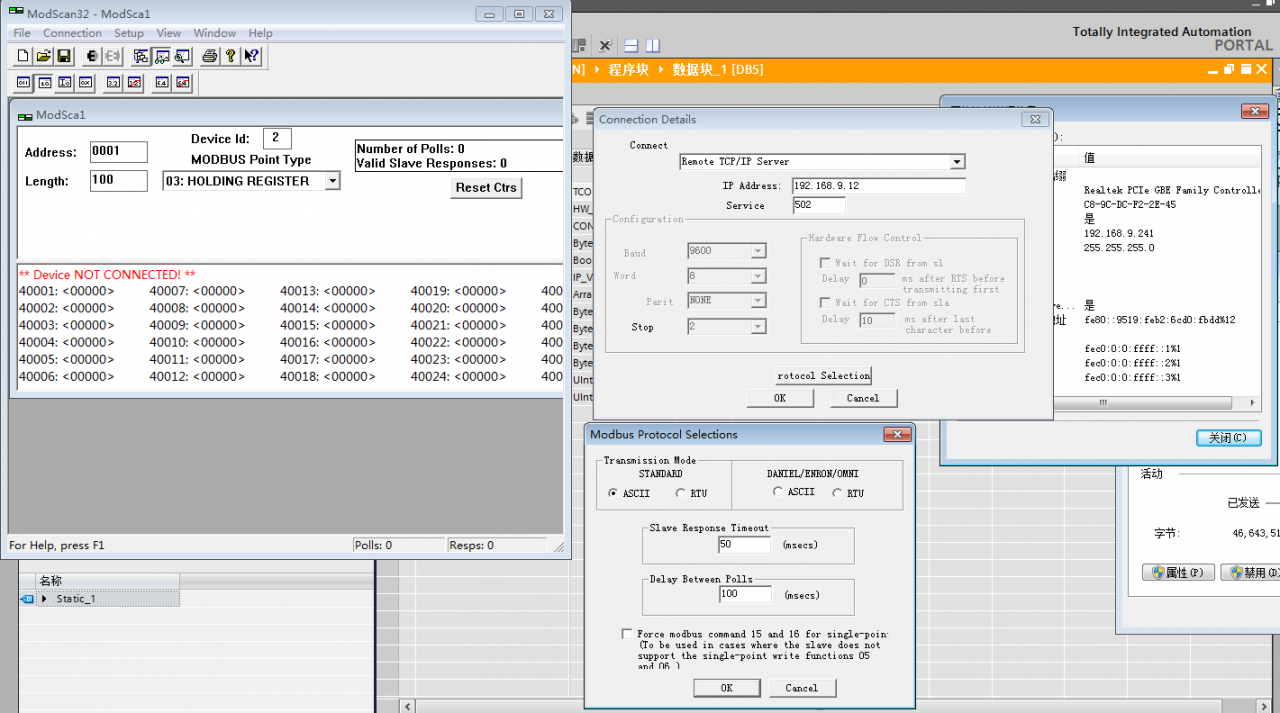Open the Setup menu

[129, 33]
